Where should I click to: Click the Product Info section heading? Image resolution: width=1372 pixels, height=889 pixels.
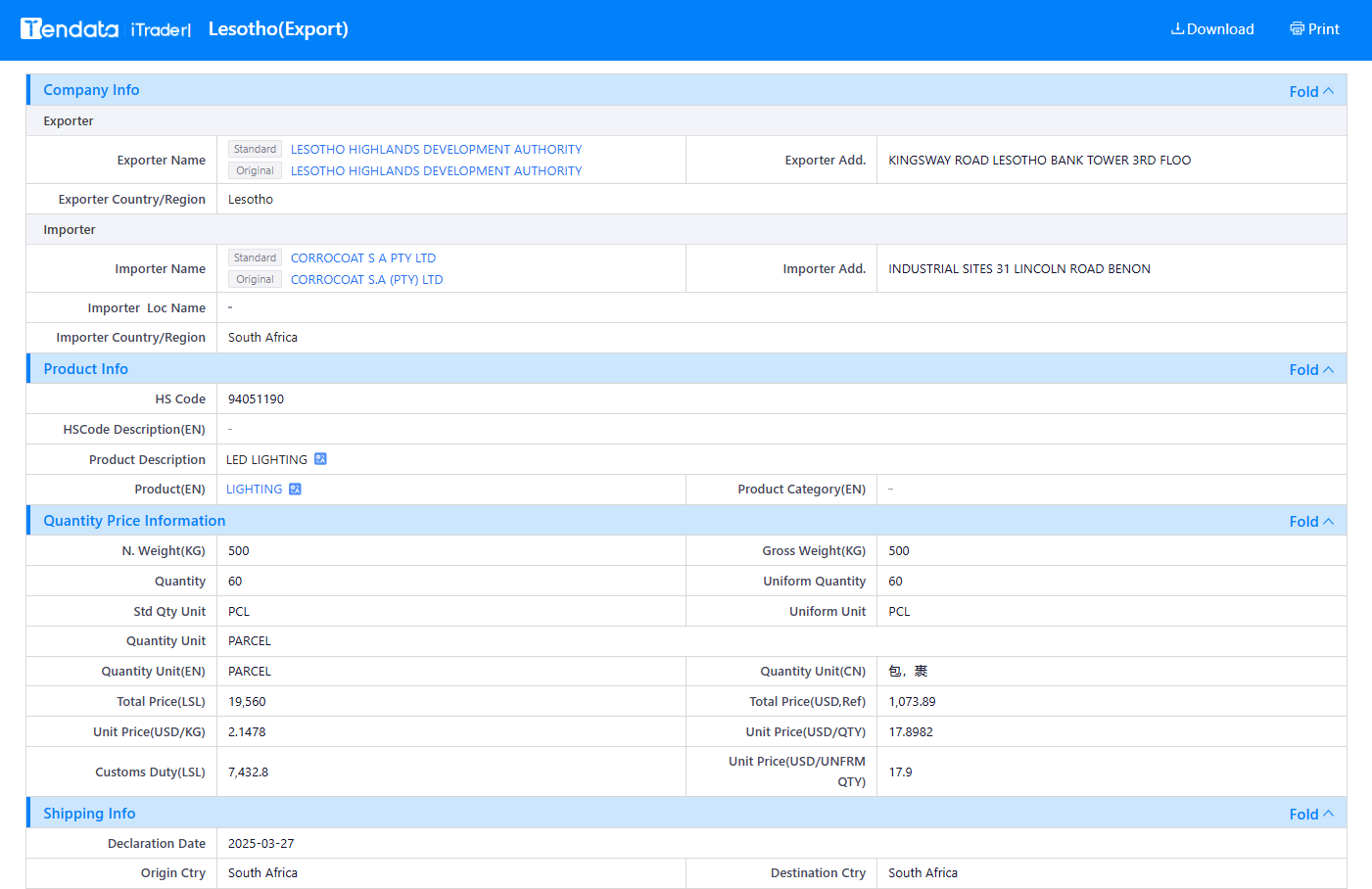click(85, 368)
